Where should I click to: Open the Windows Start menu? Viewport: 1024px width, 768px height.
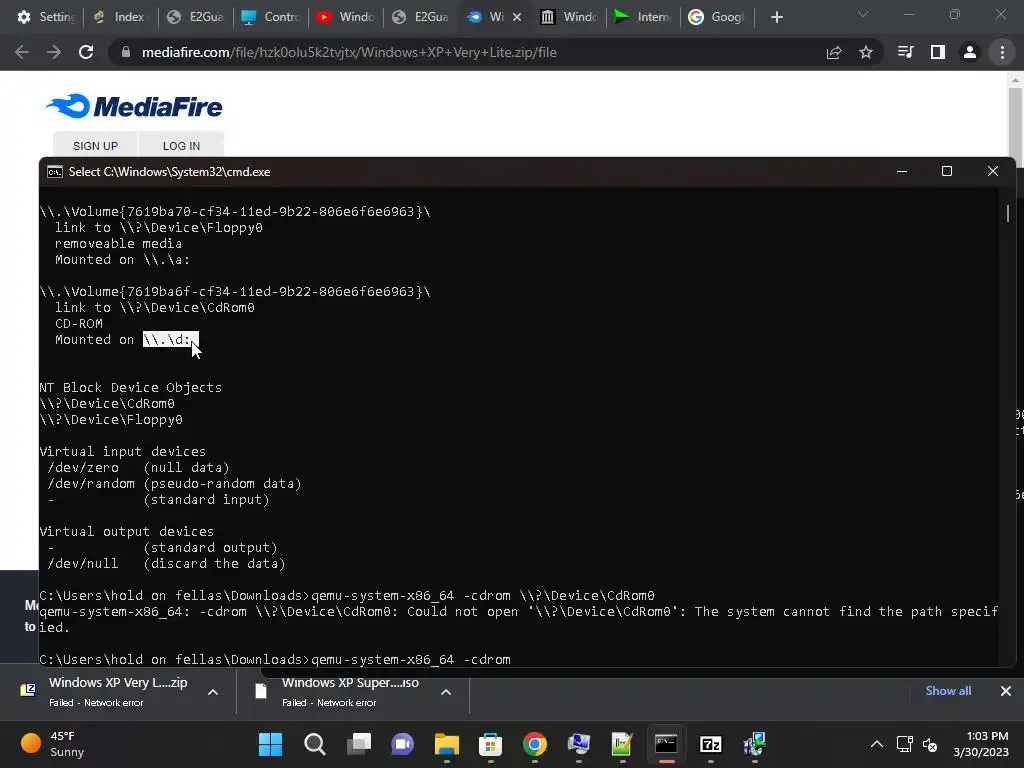(270, 744)
